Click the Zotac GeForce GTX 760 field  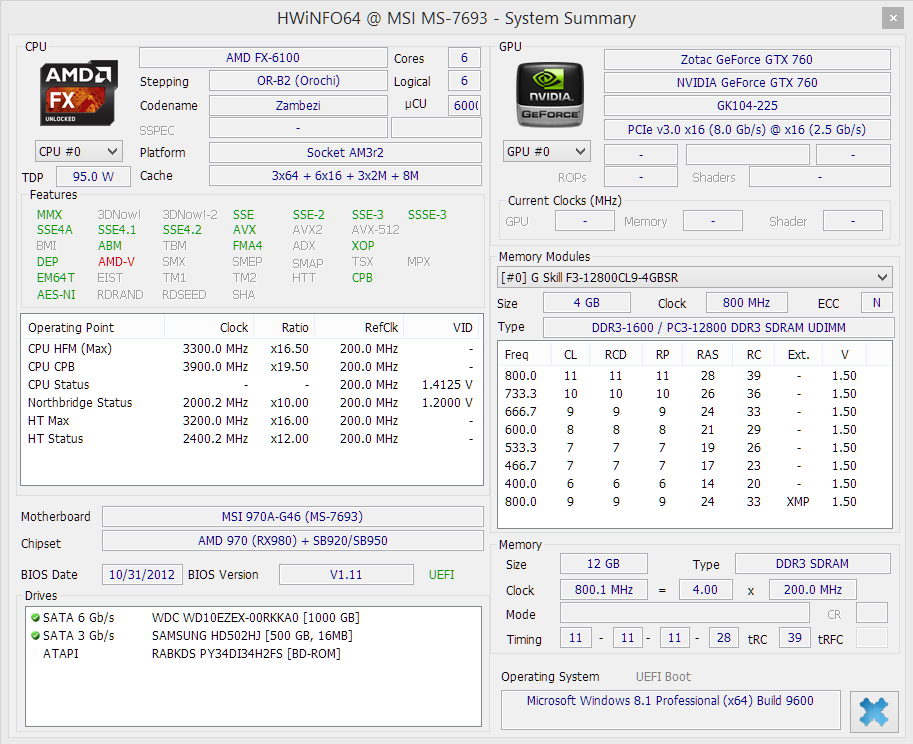[x=747, y=59]
